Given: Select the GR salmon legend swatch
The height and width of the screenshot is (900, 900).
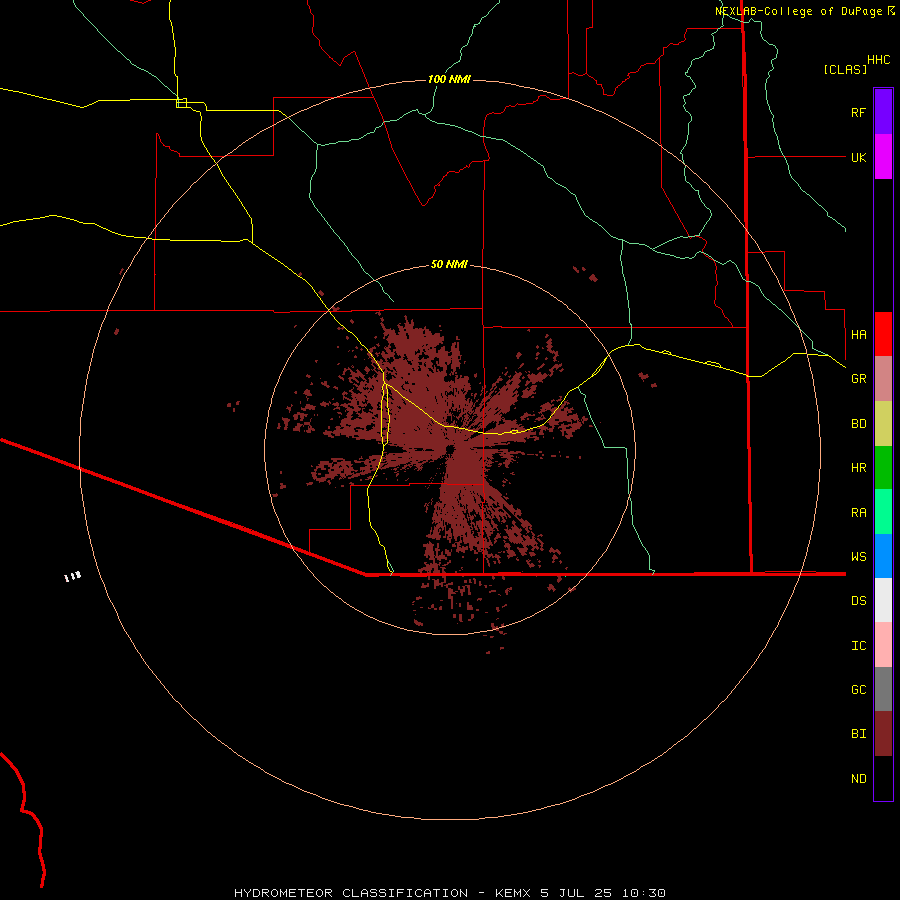Looking at the screenshot, I should [883, 379].
